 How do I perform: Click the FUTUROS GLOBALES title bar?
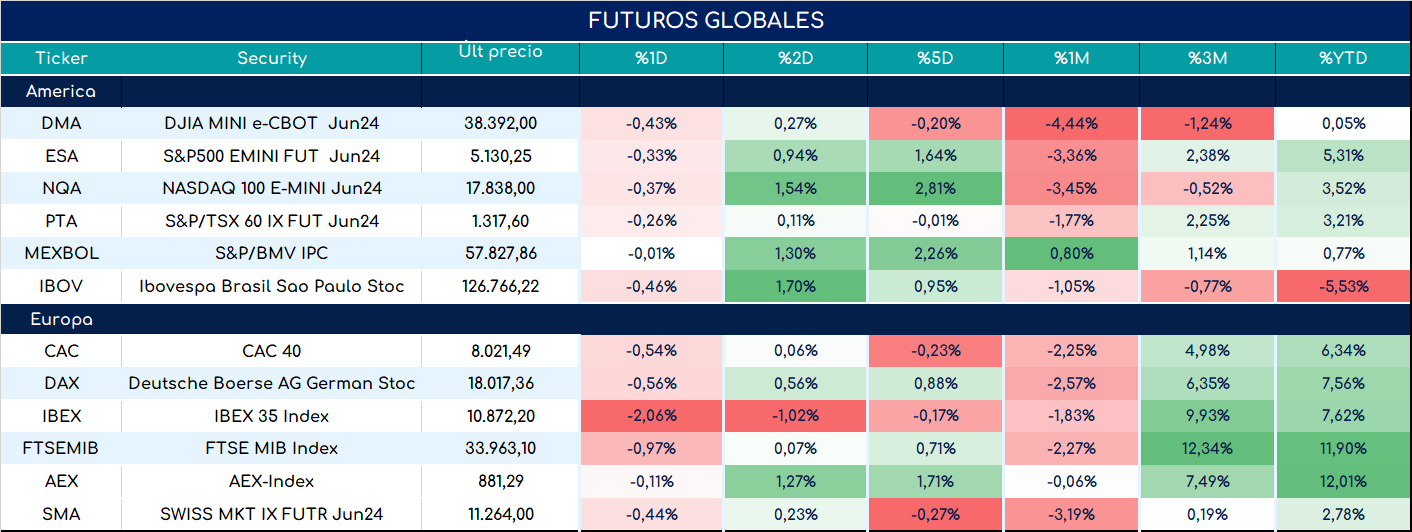(x=706, y=20)
